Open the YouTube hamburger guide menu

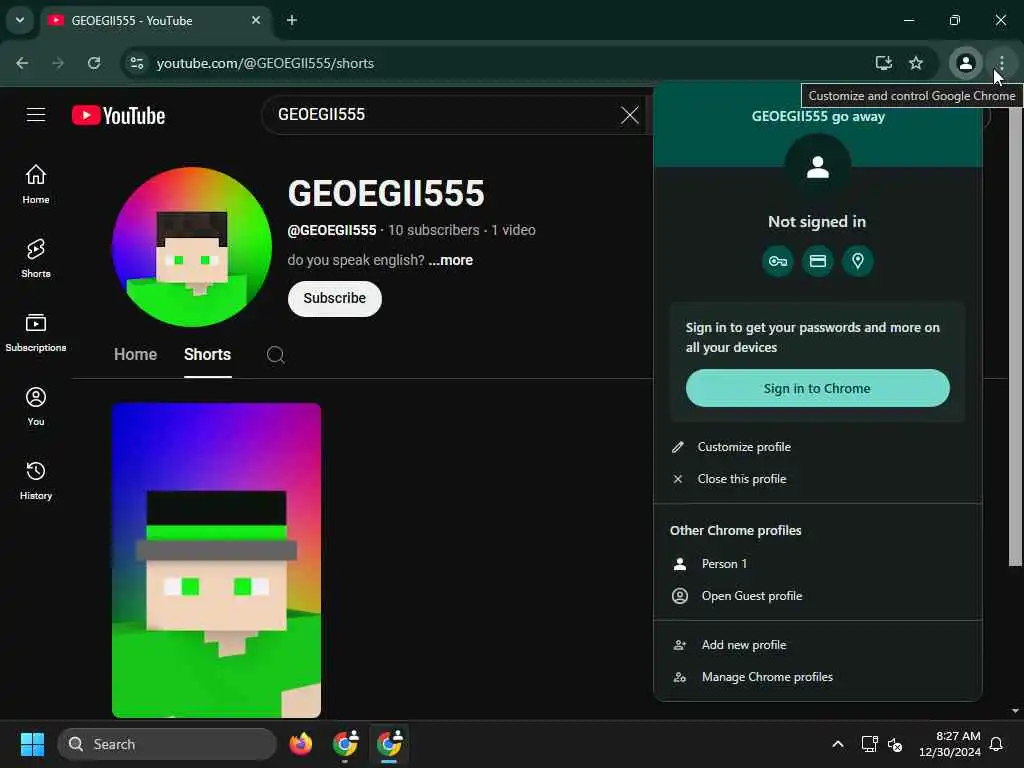point(36,115)
